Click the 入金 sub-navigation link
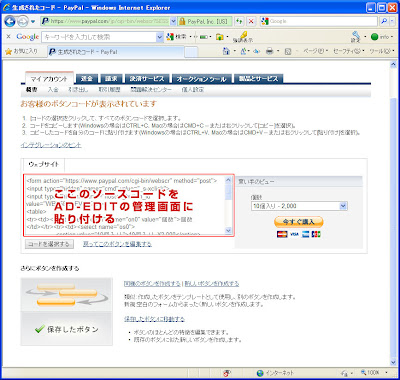 tap(53, 90)
